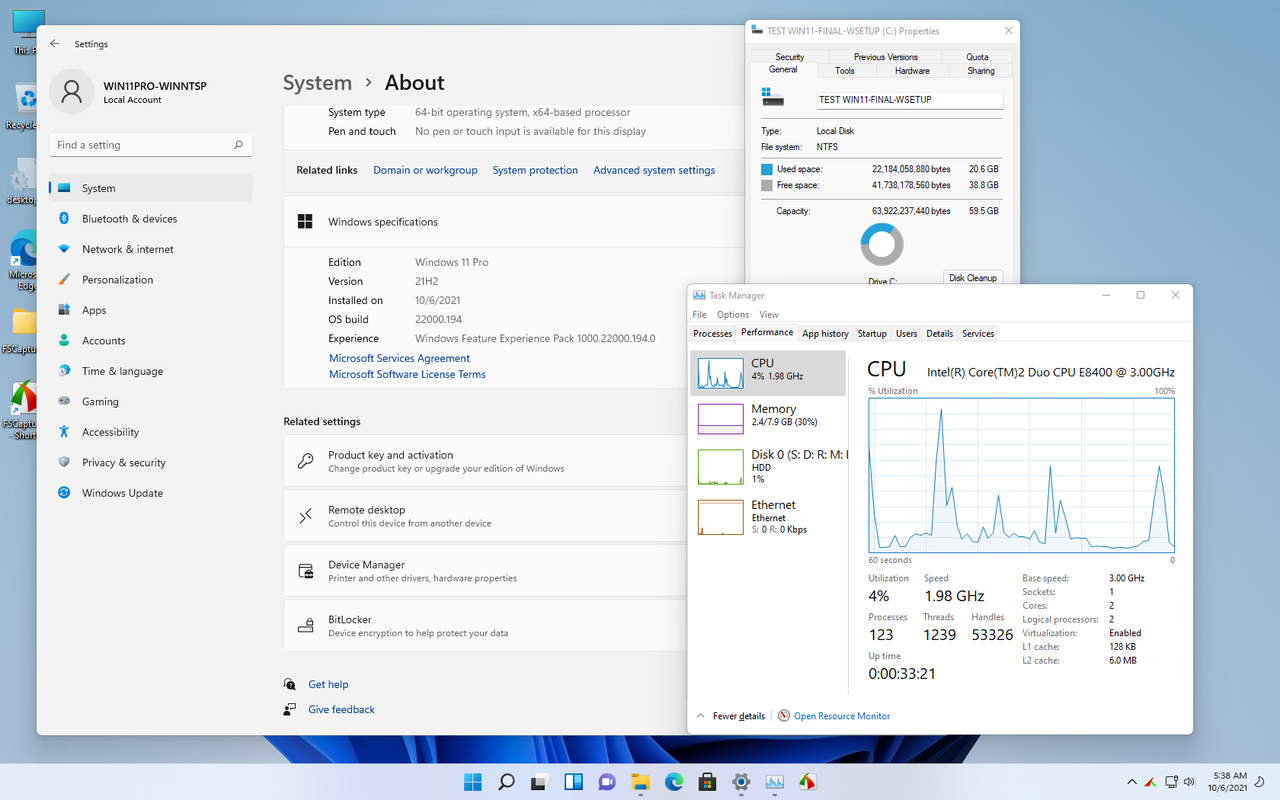Open Task Manager File menu
Image resolution: width=1280 pixels, height=800 pixels.
click(x=700, y=314)
